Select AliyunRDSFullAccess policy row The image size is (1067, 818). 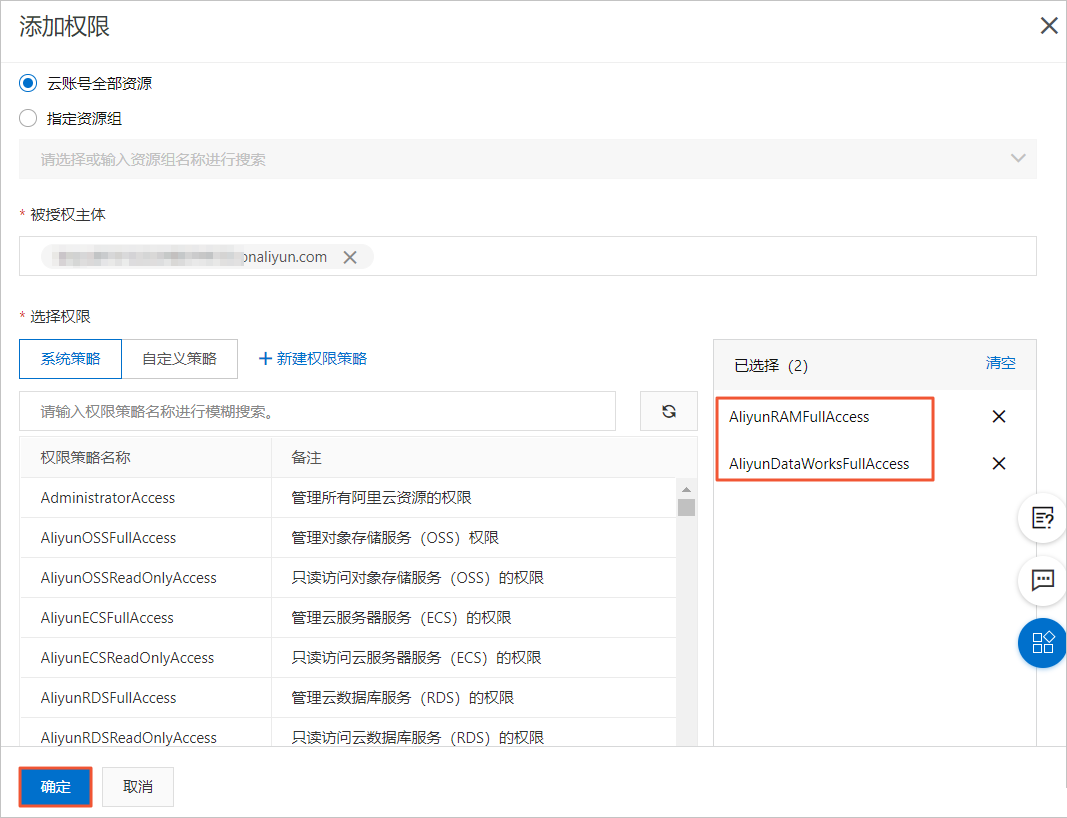[x=348, y=698]
